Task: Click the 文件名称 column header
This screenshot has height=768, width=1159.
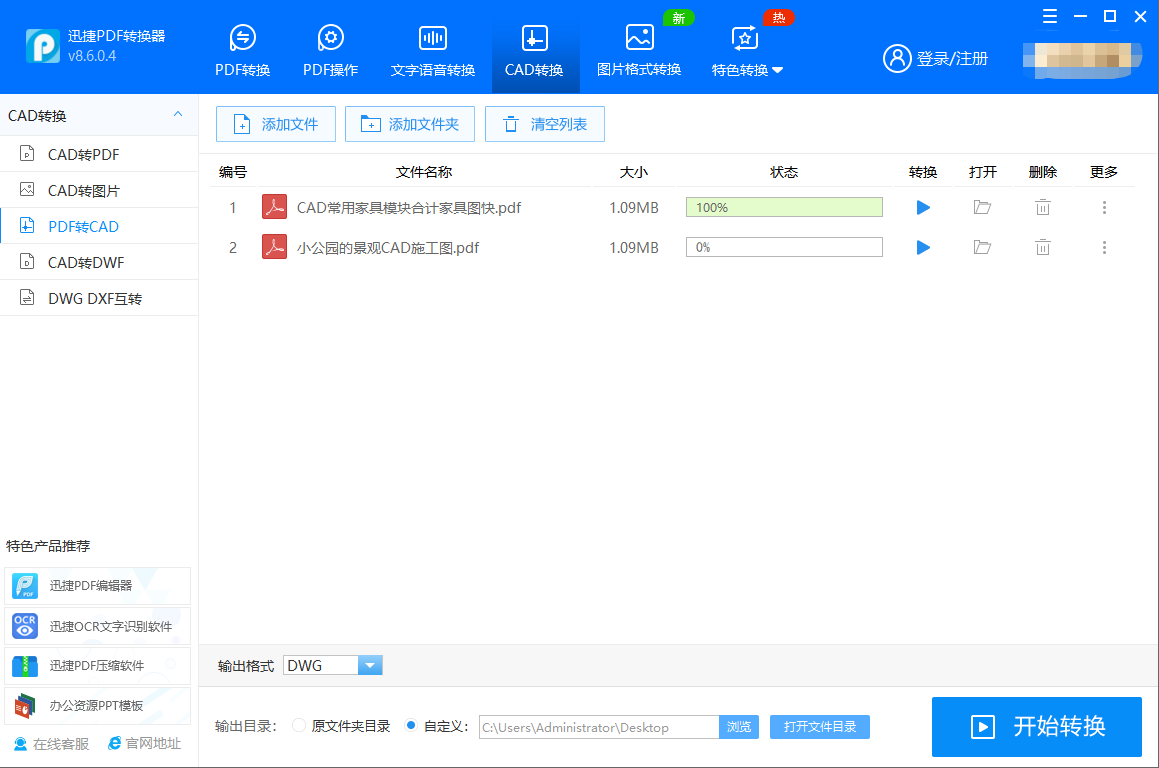Action: point(424,172)
